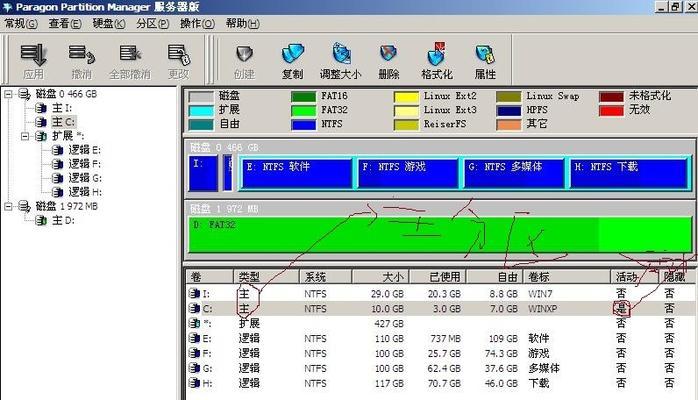Screen dimensions: 698x400
Task: Select the E: NTFS 软件 partition block
Action: tap(296, 173)
